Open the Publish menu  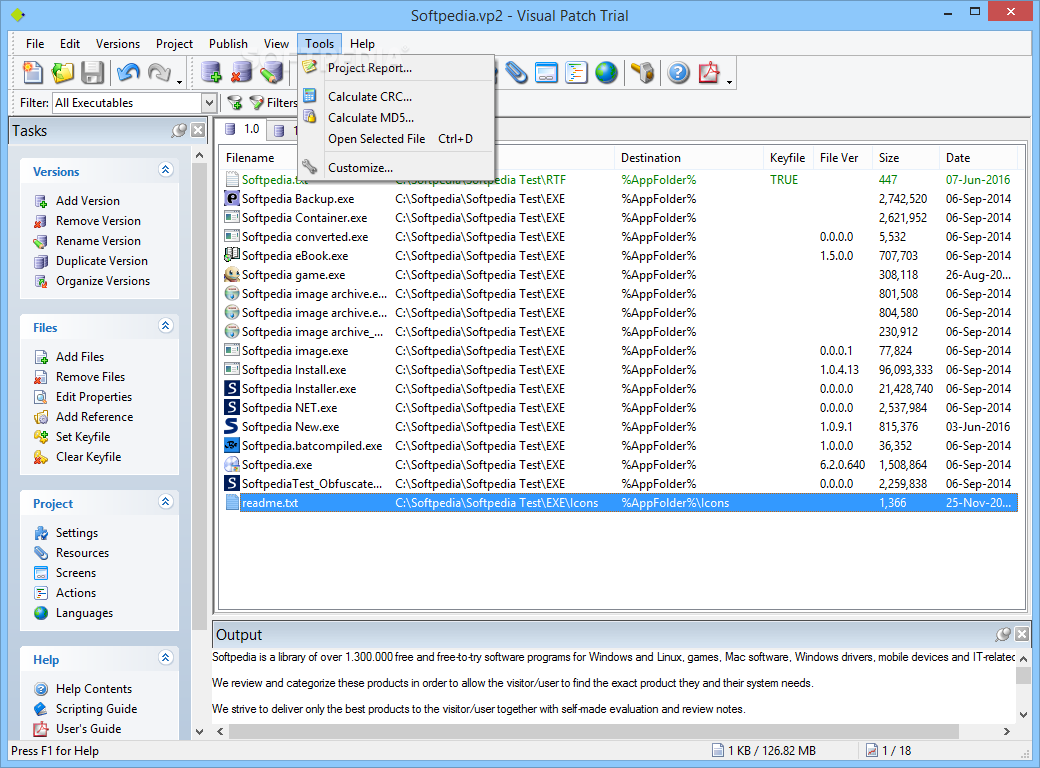(x=228, y=44)
